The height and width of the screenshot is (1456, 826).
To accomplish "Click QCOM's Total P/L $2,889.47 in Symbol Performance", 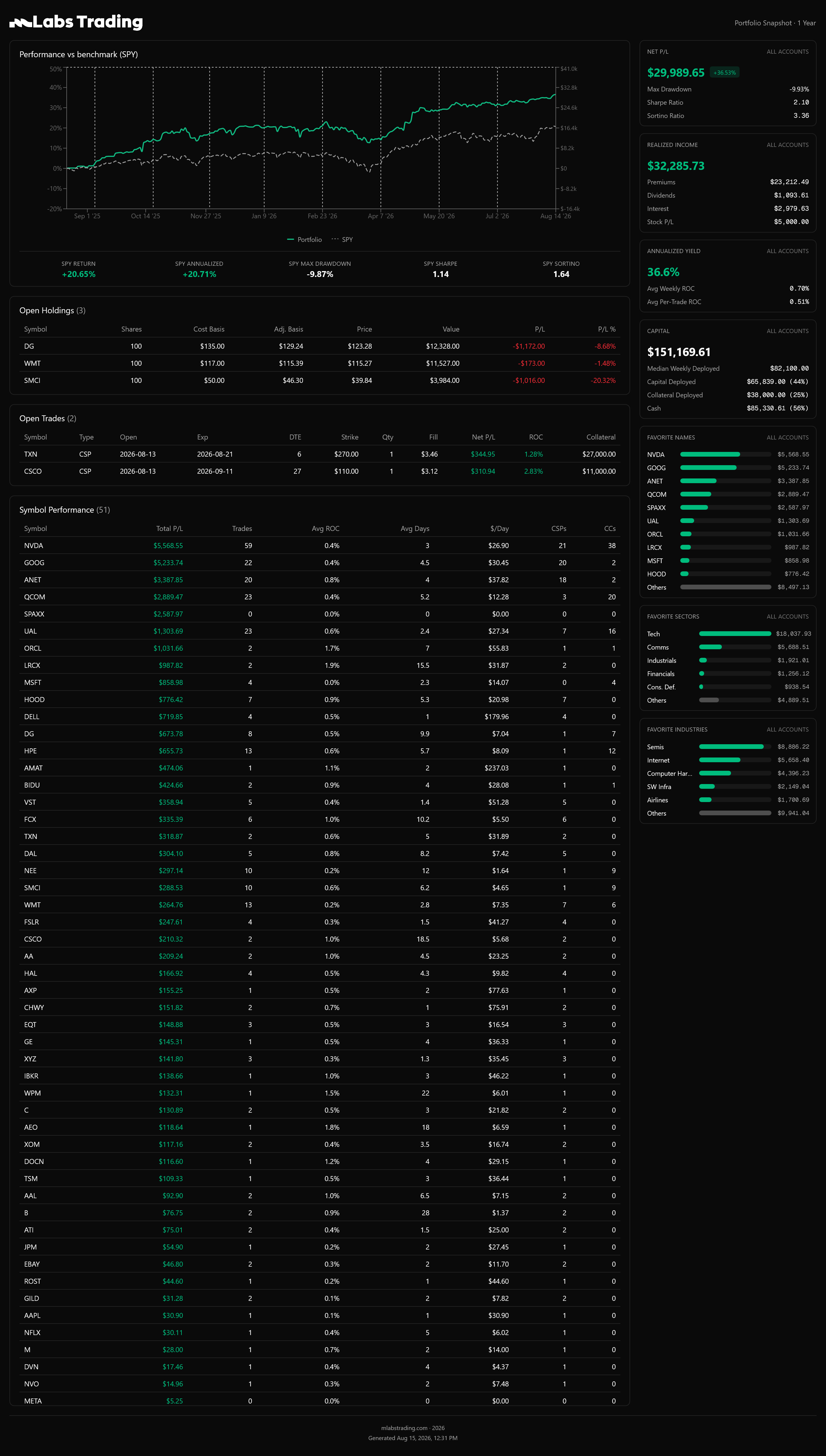I will pos(168,597).
